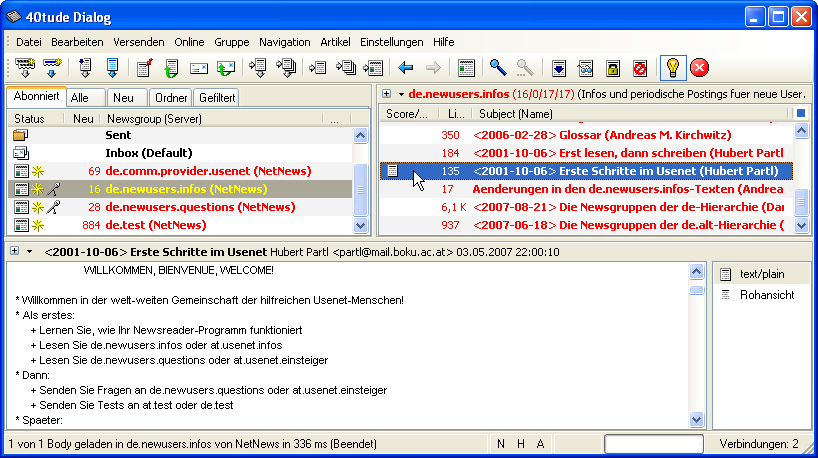Viewport: 818px width, 458px height.
Task: Click the padlock icon in toolbar
Action: pos(613,68)
